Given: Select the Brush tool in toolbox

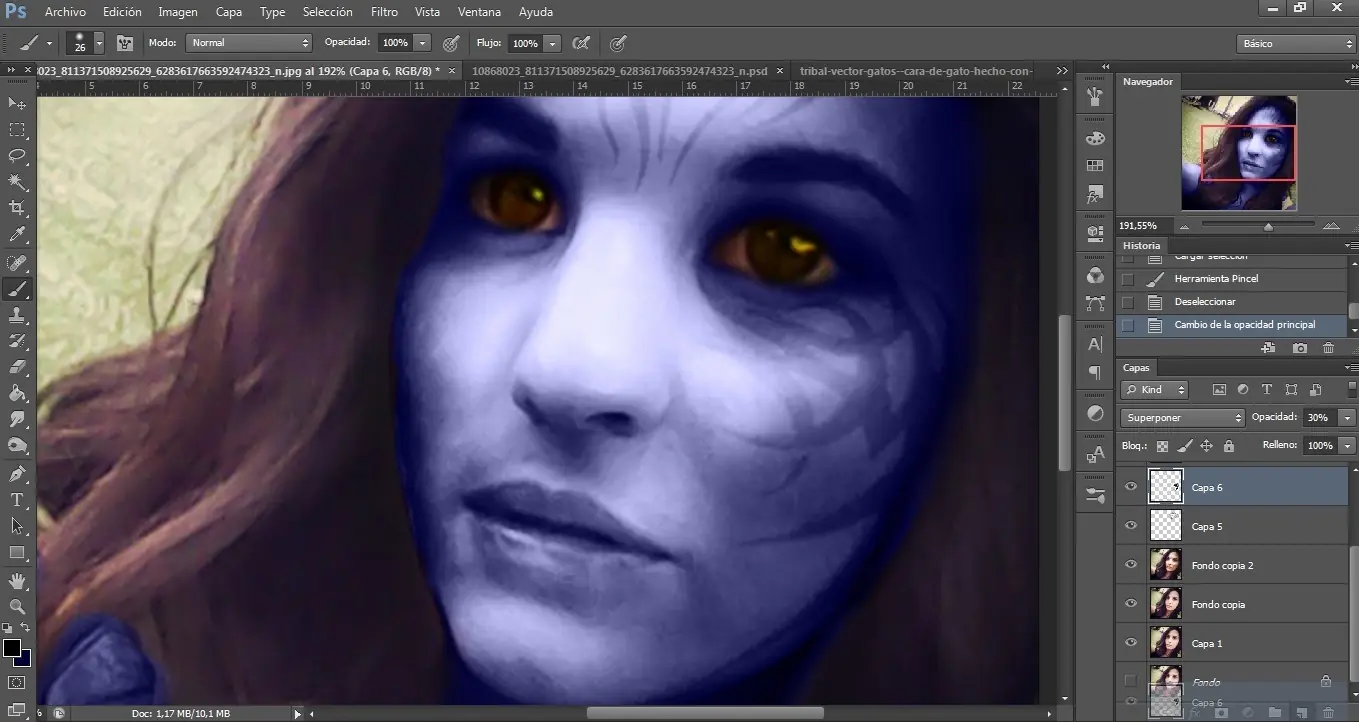Looking at the screenshot, I should pyautogui.click(x=17, y=289).
